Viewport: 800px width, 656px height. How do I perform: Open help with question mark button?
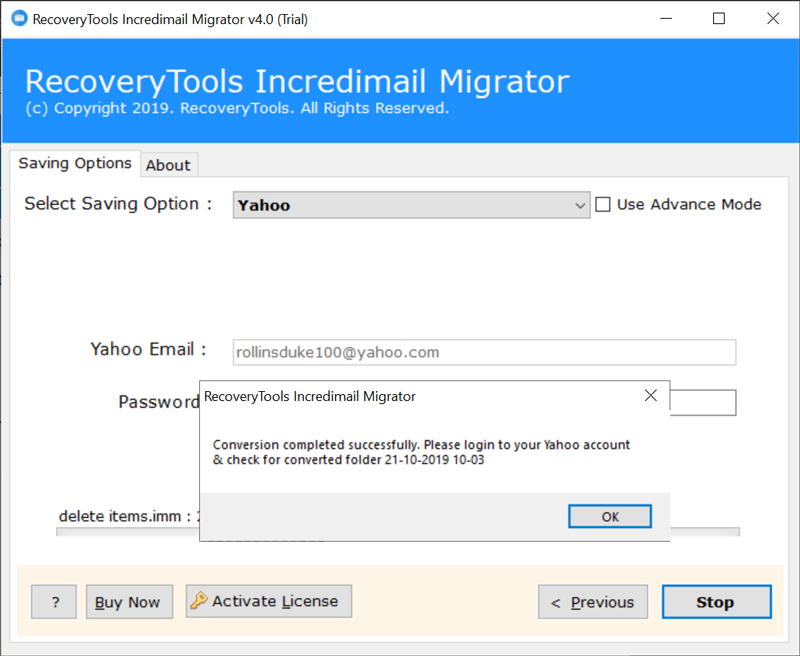pyautogui.click(x=54, y=602)
